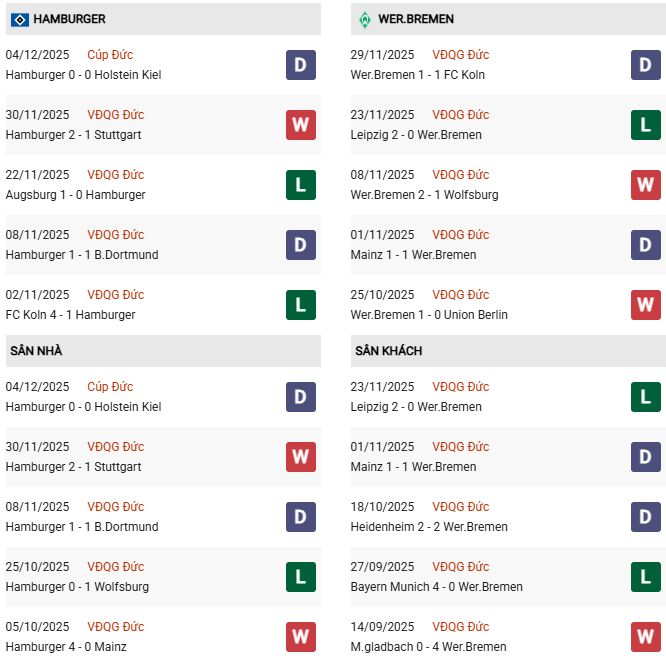Open the Heidenheim 2 - 2 Wer.Bremen match
Viewport: 666px width, 662px height.
429,527
